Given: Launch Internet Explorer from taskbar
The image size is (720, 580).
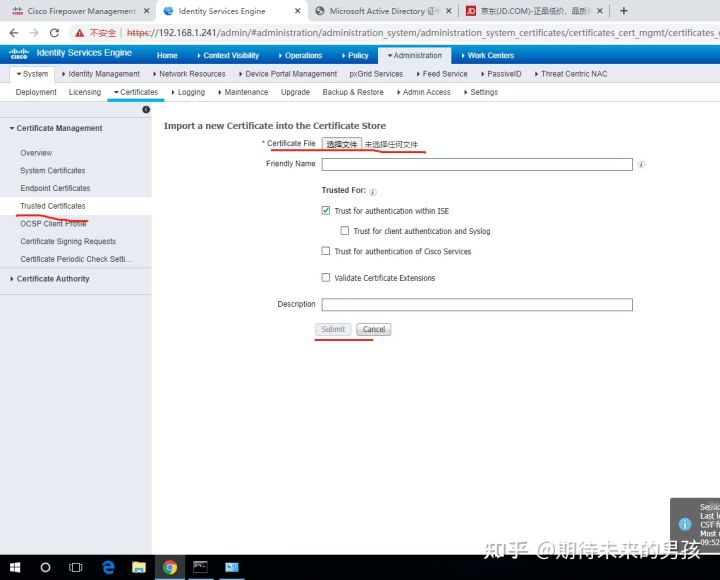Looking at the screenshot, I should coord(108,568).
